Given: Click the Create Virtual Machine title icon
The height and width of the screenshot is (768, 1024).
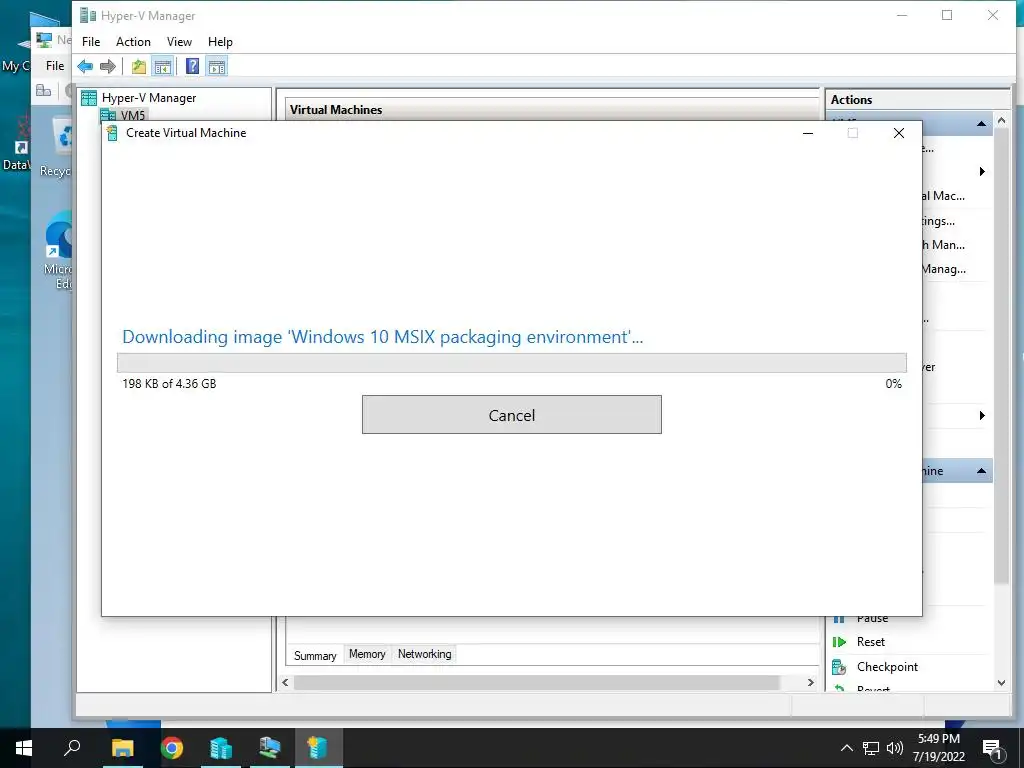Looking at the screenshot, I should pos(112,133).
